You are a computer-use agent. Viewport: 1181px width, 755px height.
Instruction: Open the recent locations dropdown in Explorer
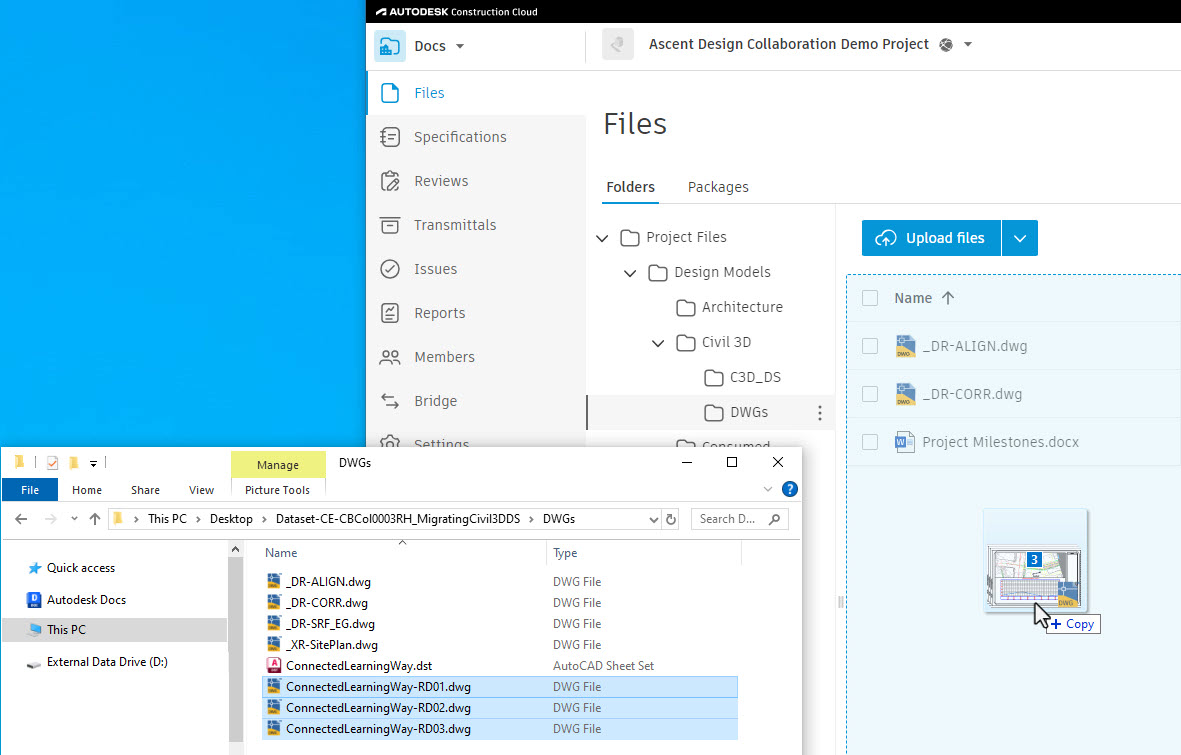tap(74, 518)
